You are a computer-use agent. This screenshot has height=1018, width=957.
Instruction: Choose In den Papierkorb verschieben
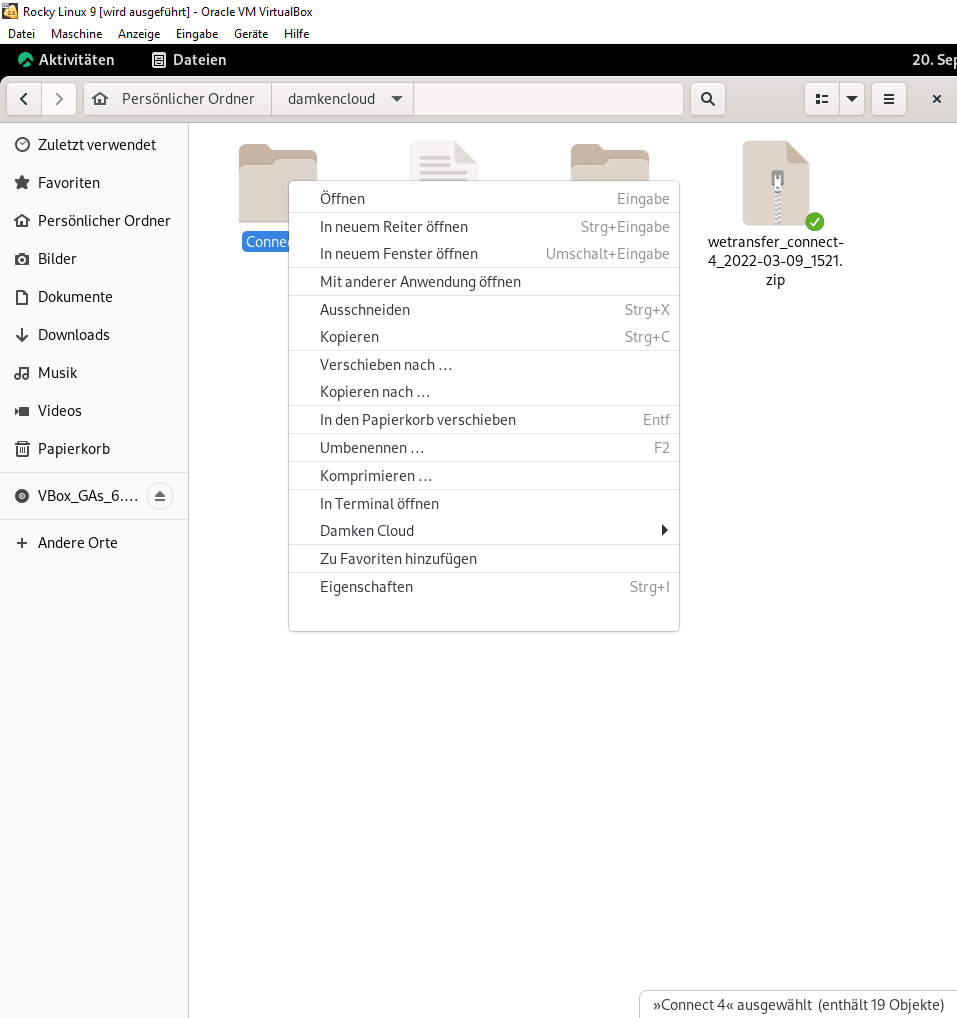coord(484,420)
